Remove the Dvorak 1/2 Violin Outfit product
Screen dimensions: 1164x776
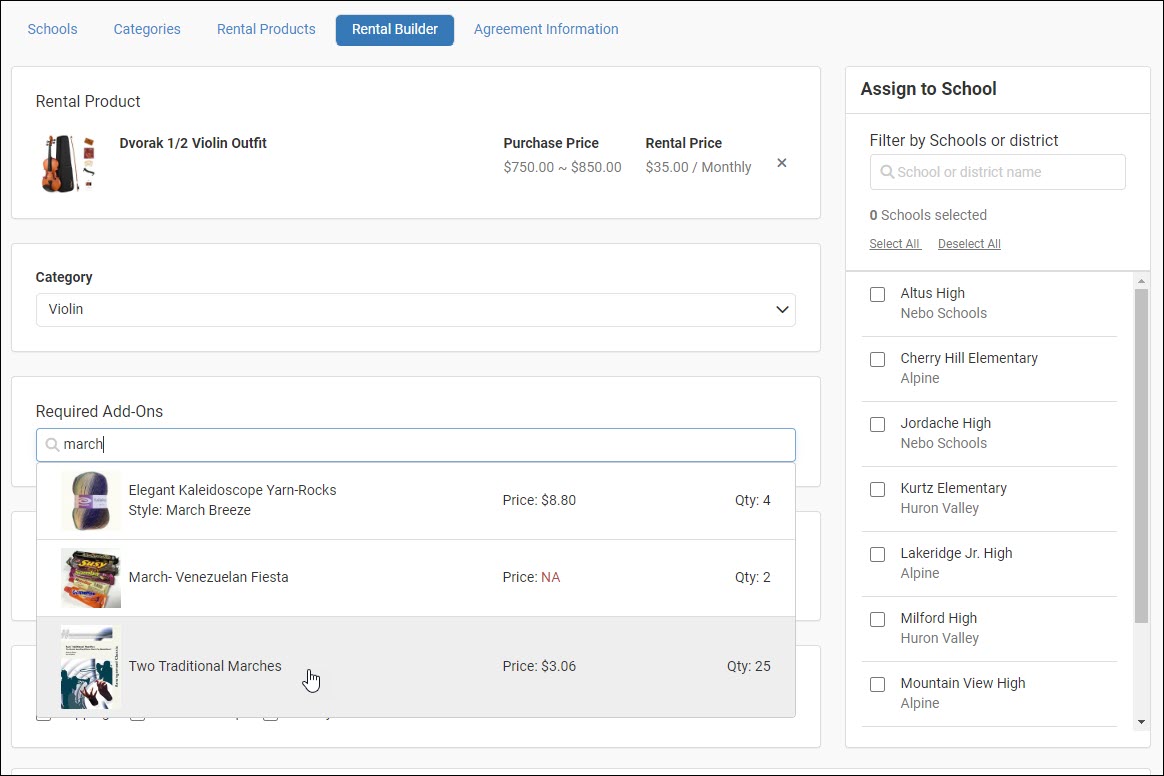click(782, 163)
